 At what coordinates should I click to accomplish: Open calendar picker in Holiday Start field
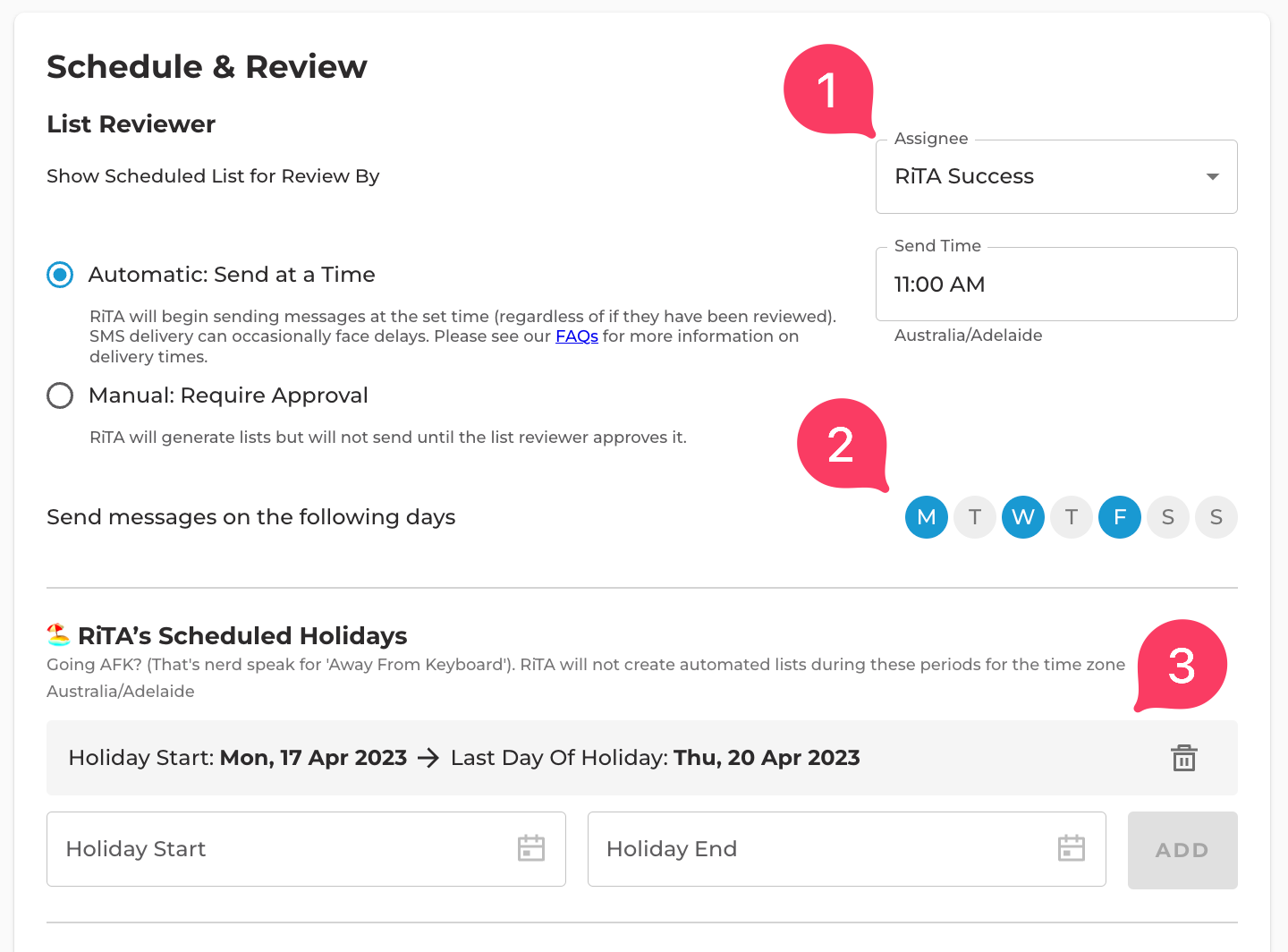(531, 847)
